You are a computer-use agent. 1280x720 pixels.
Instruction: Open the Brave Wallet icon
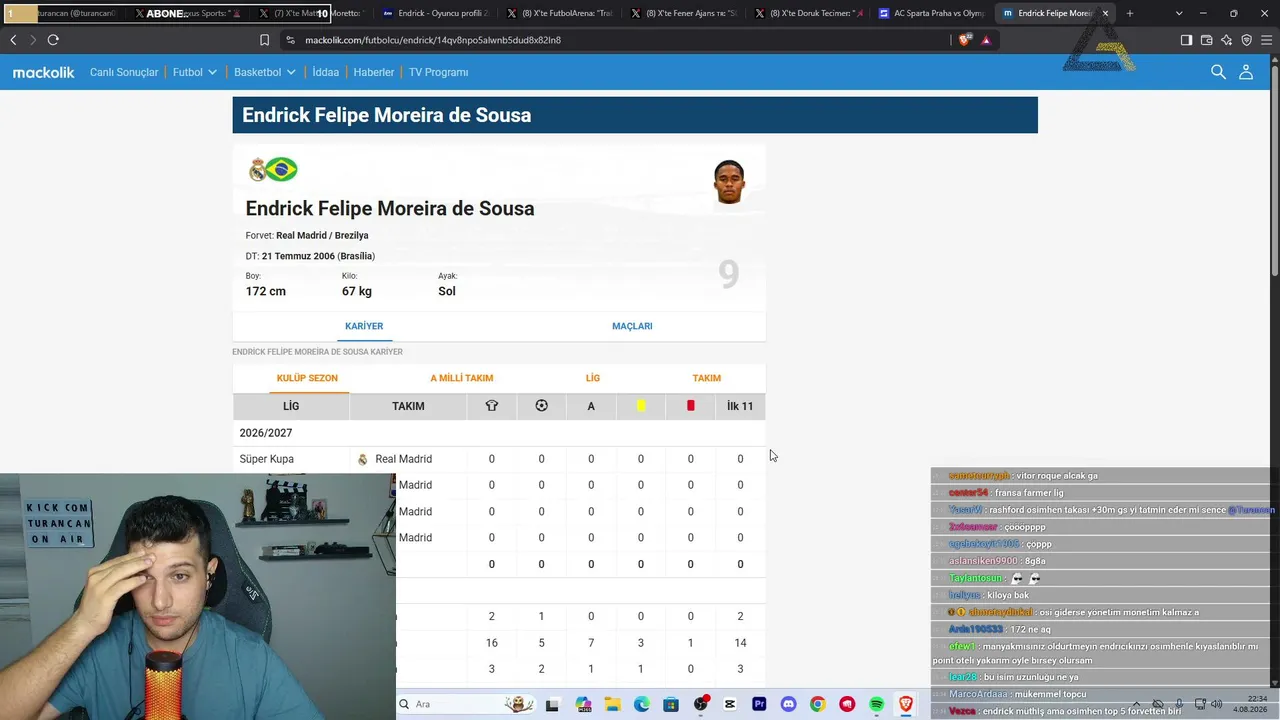(x=1206, y=40)
